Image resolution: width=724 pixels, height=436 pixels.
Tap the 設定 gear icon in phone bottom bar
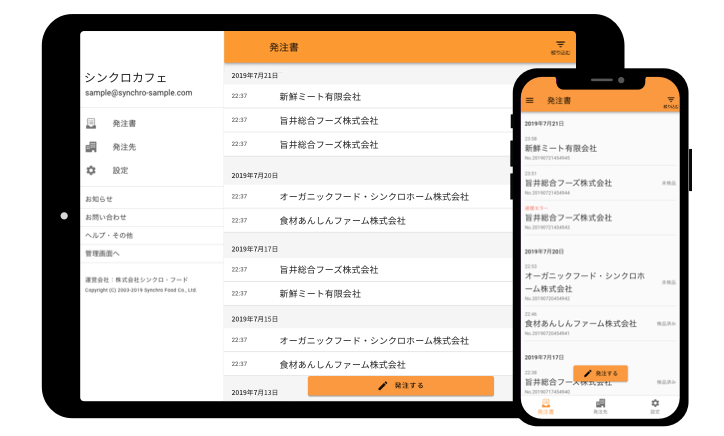(655, 405)
